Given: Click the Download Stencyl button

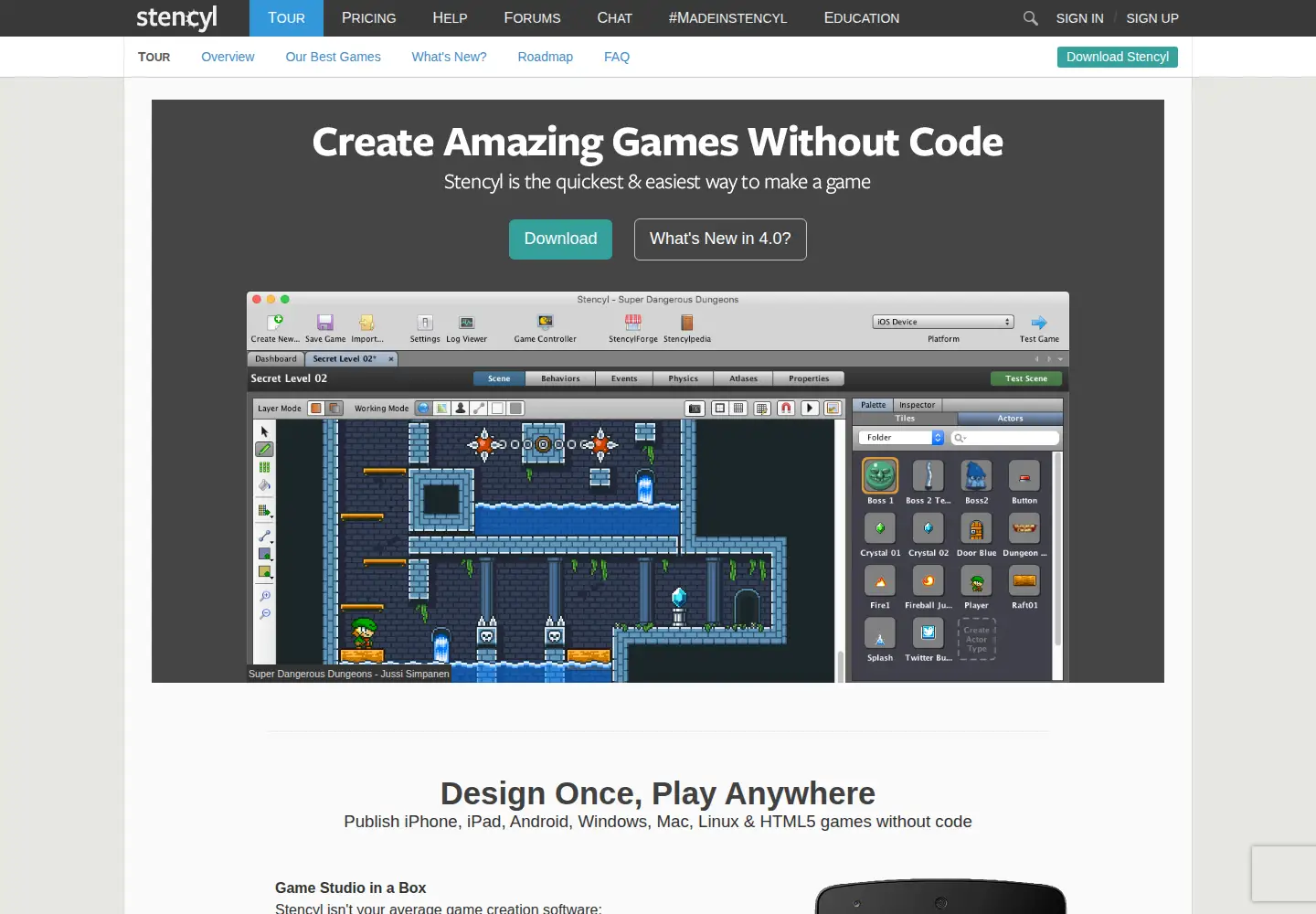Looking at the screenshot, I should 1118,57.
